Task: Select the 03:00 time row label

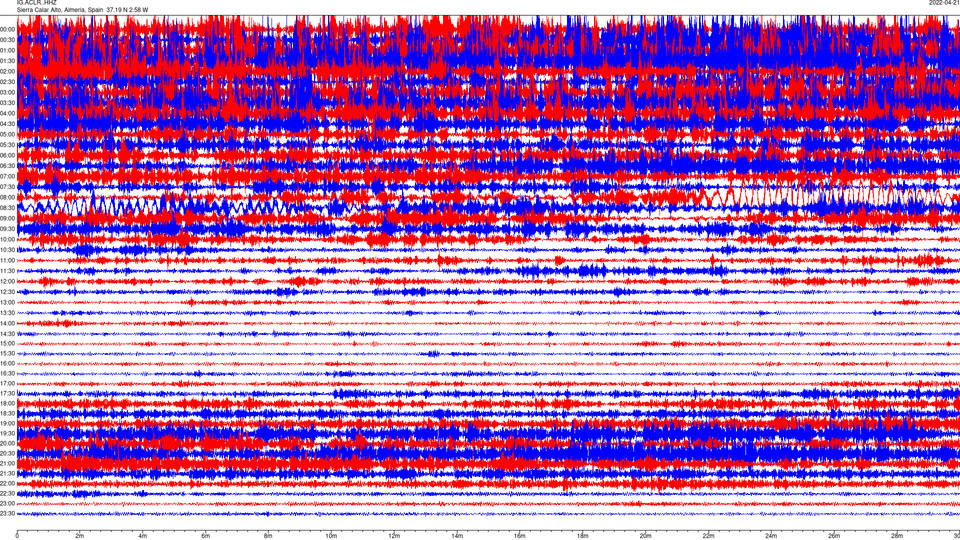Action: pos(7,92)
